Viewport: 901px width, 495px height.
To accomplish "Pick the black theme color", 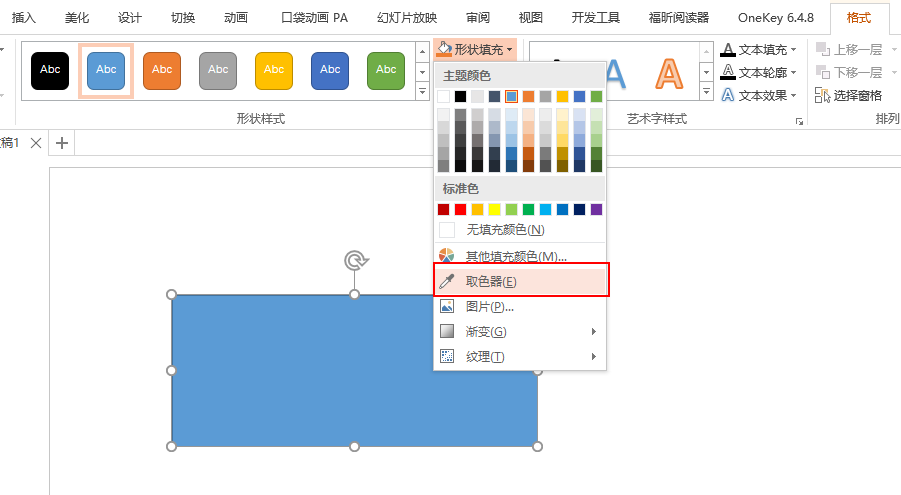I will coord(460,97).
